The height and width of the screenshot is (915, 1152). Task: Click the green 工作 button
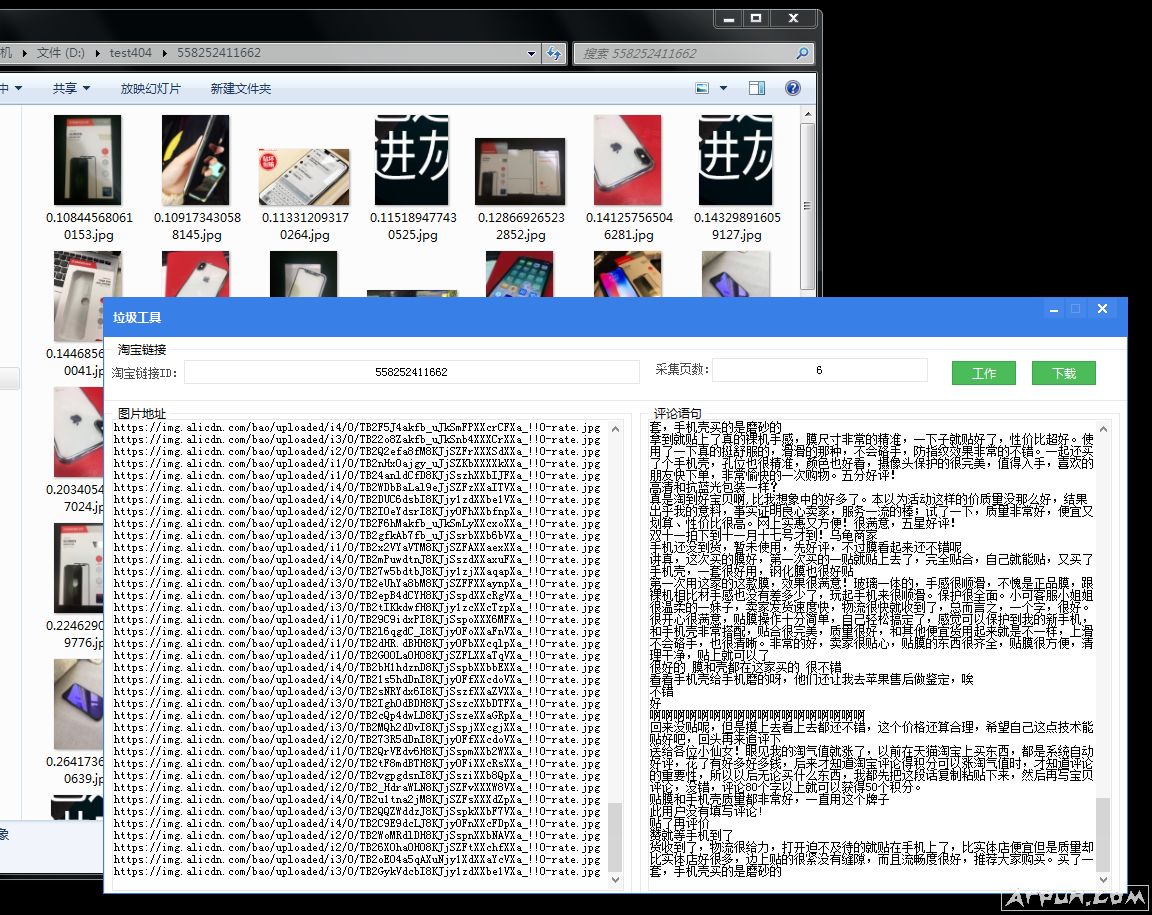point(983,373)
